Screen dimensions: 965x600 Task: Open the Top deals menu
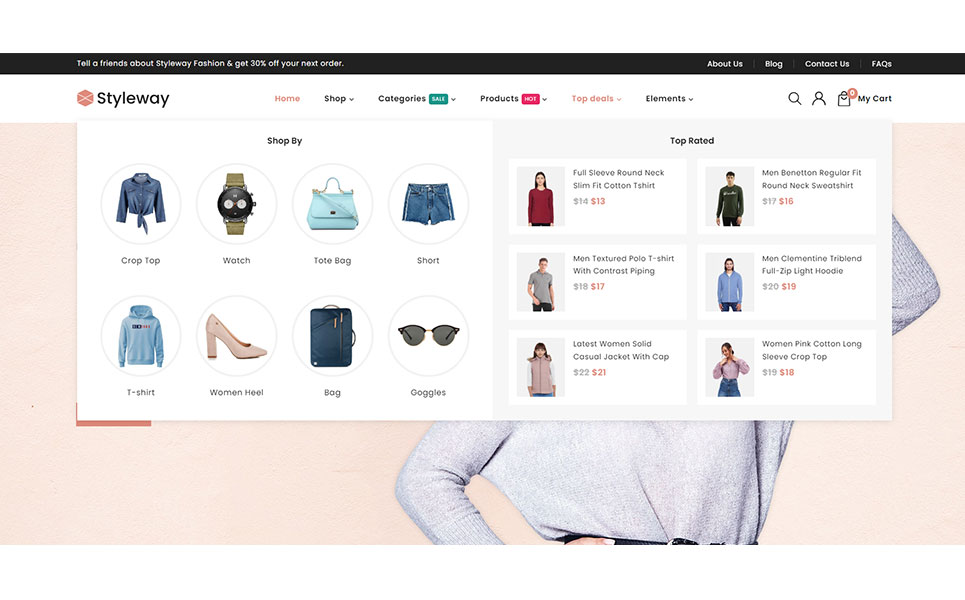[596, 99]
